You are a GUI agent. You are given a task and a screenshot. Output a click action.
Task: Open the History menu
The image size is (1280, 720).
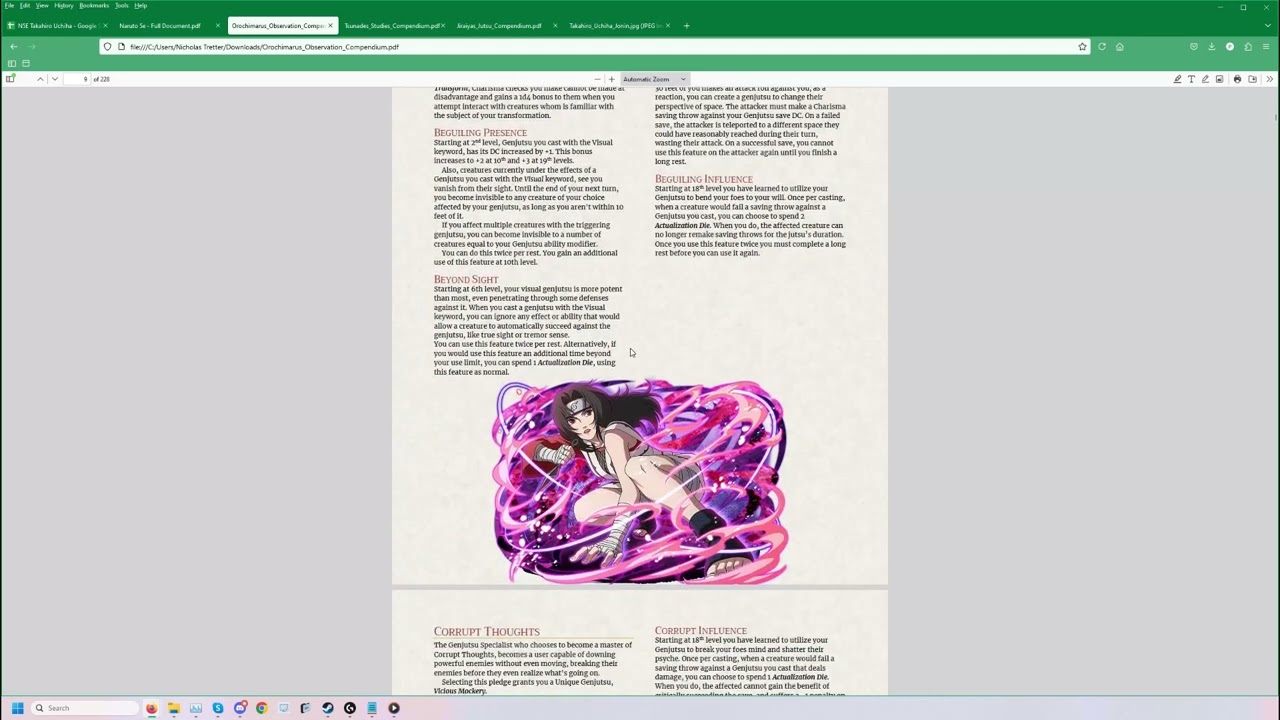(64, 5)
